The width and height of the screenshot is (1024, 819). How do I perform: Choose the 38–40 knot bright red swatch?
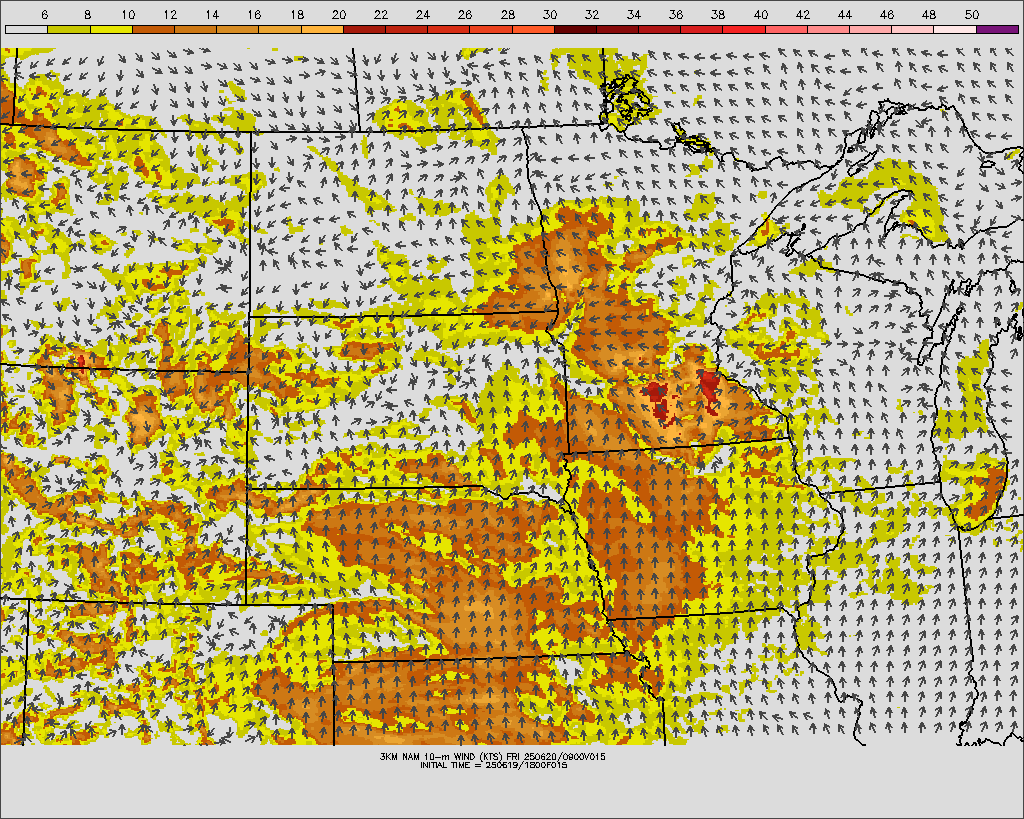tap(744, 29)
